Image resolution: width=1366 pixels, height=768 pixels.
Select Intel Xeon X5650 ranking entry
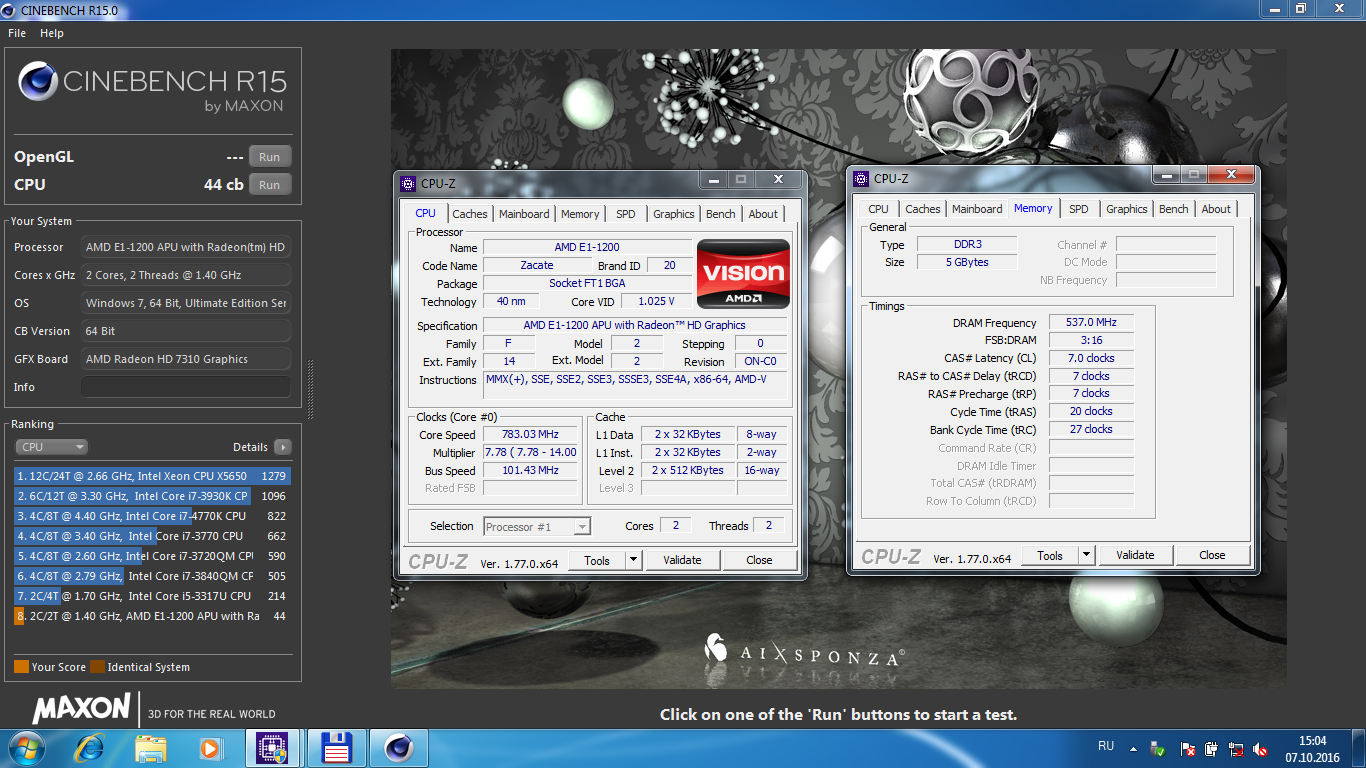click(x=152, y=476)
